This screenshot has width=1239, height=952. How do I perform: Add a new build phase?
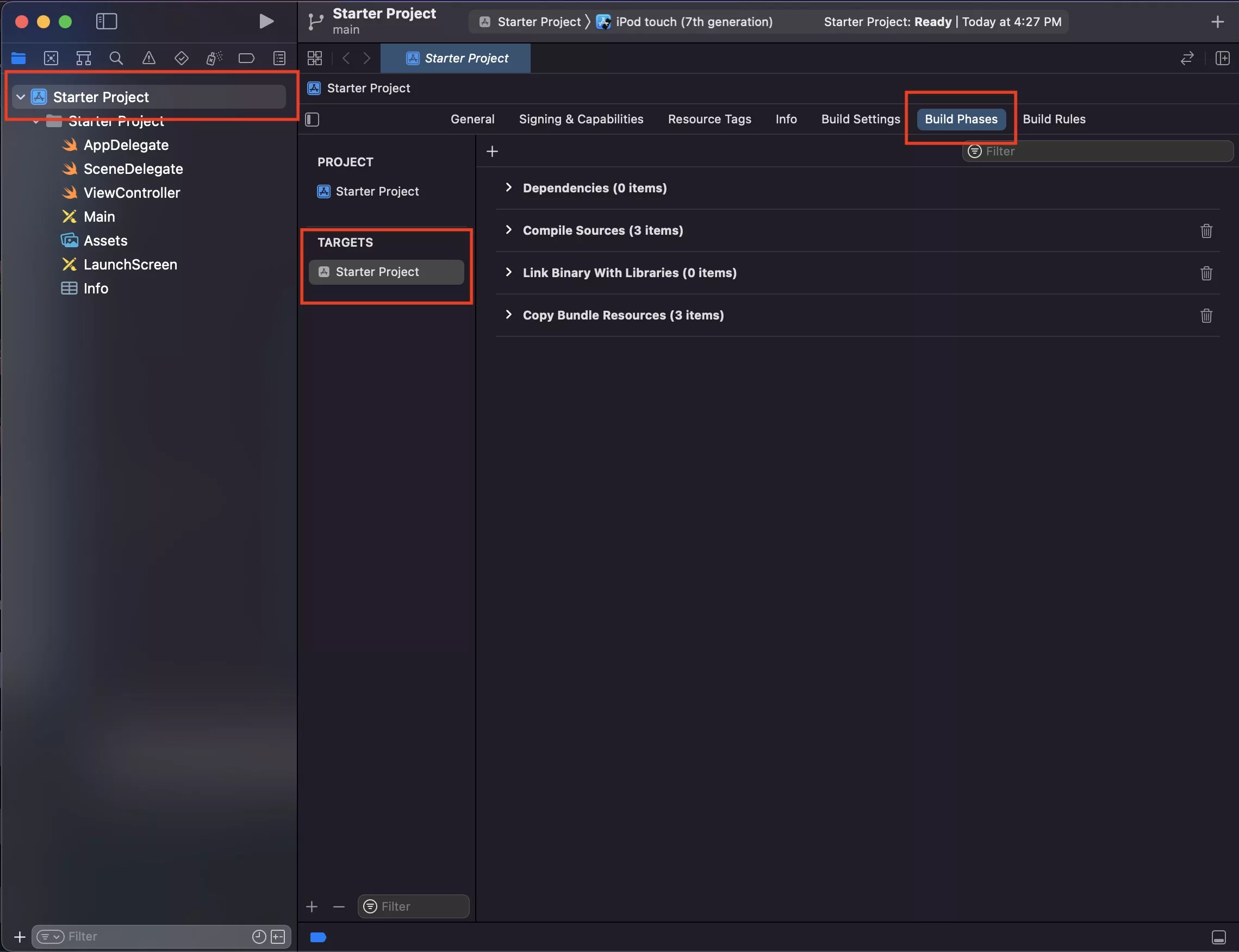[492, 151]
